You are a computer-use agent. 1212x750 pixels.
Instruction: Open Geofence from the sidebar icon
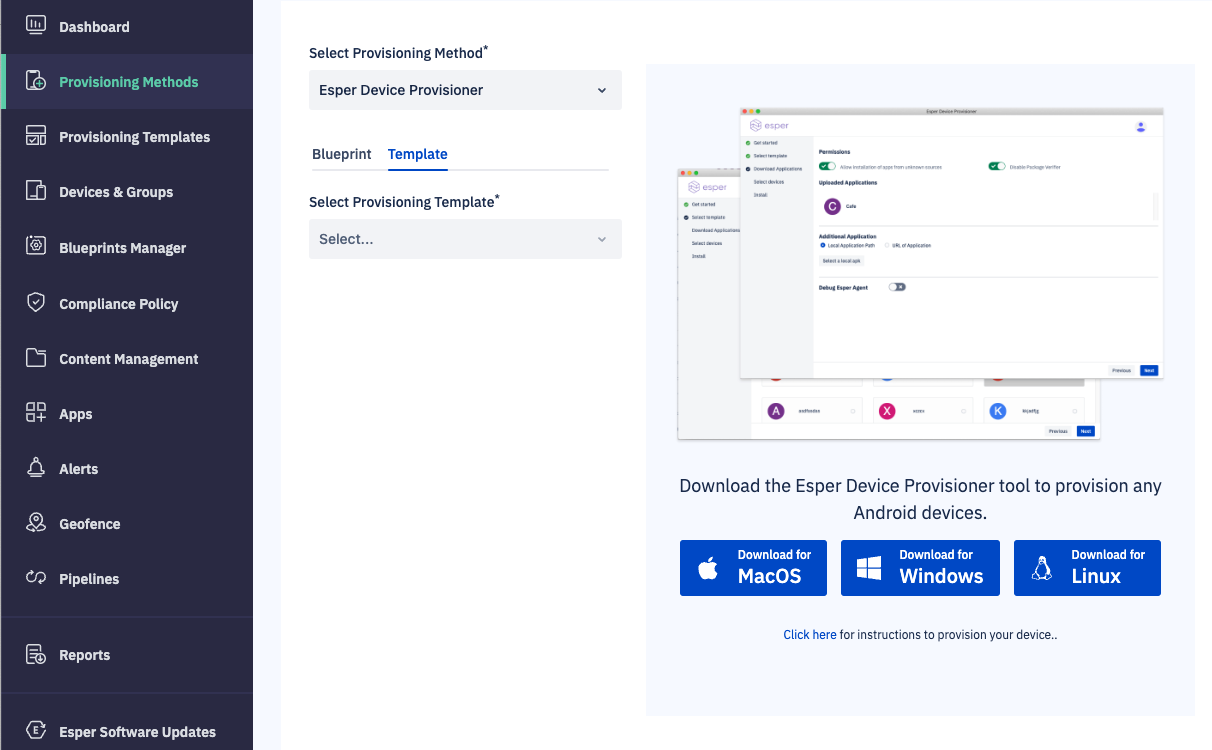pyautogui.click(x=36, y=523)
